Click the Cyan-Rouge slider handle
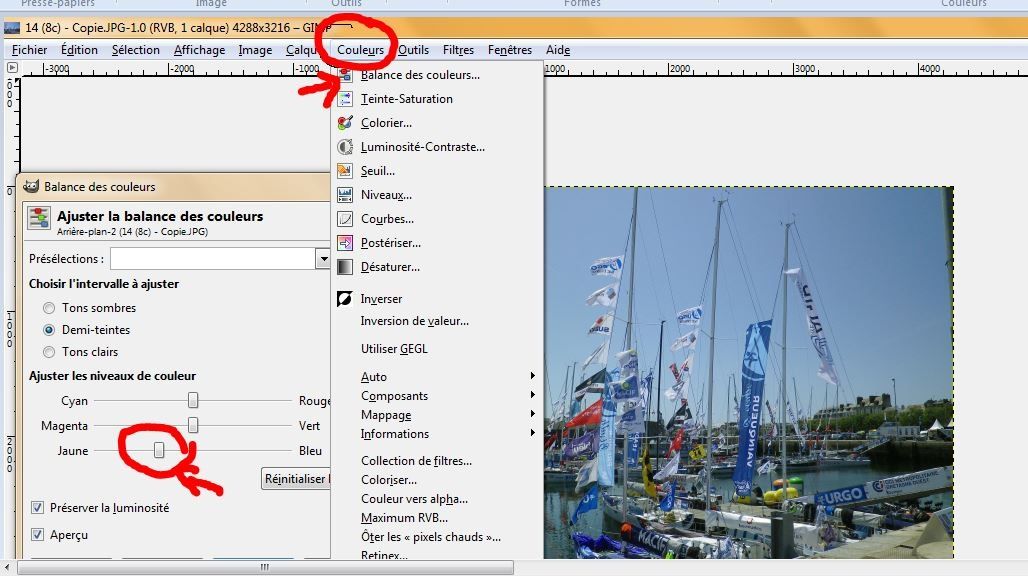Screen dimensions: 1028x576 tap(193, 400)
